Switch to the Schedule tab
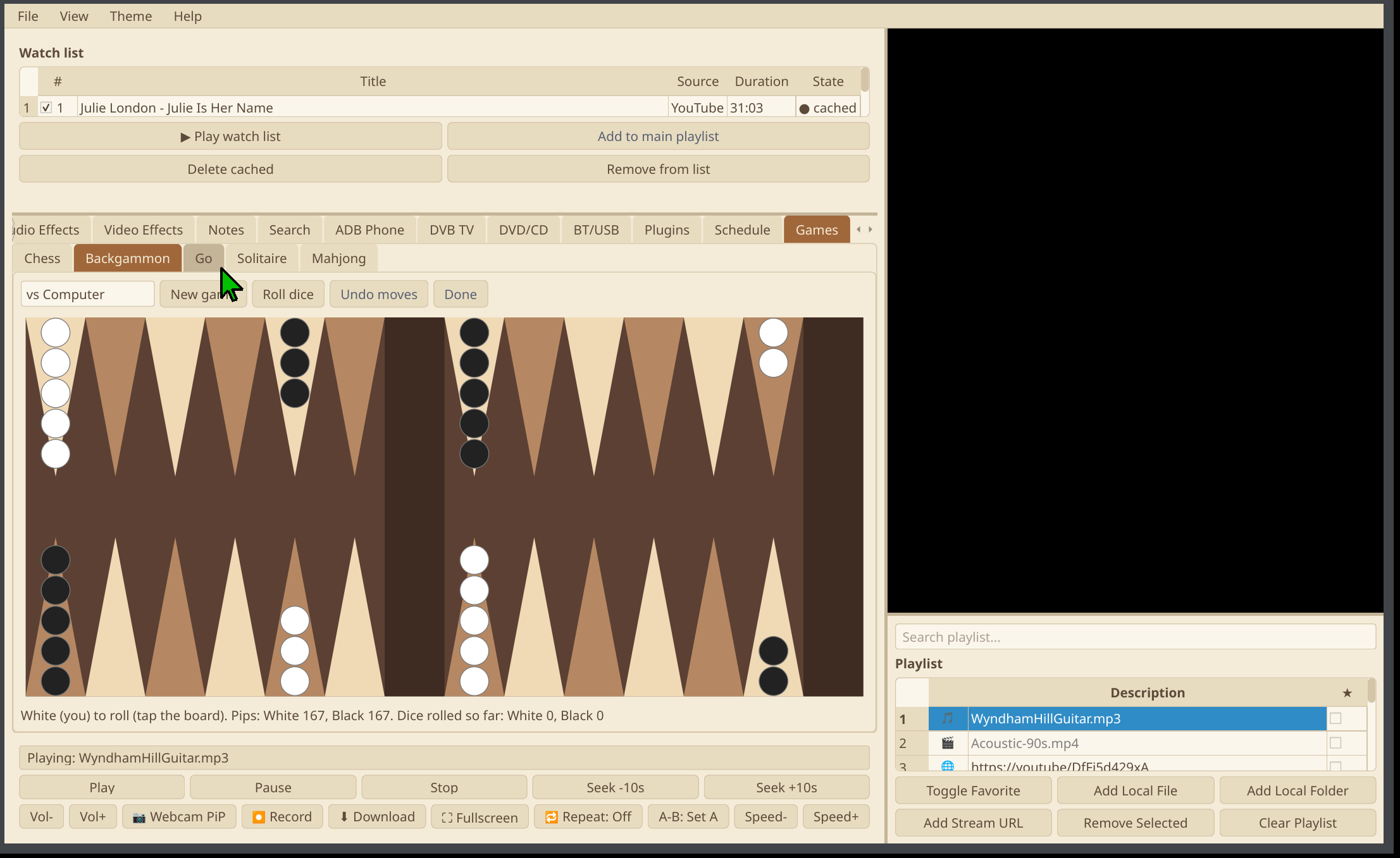Image resolution: width=1400 pixels, height=858 pixels. pos(742,230)
